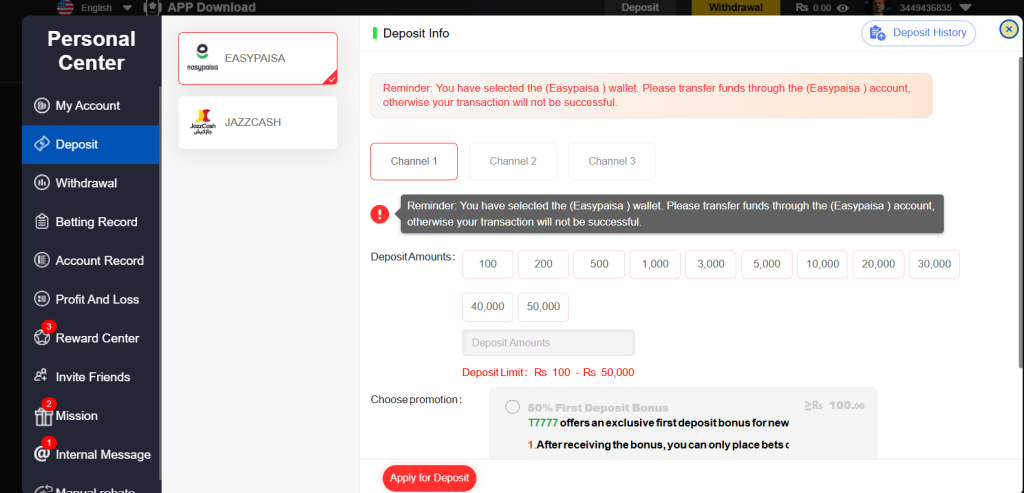This screenshot has height=493, width=1024.
Task: Select deposit amount 200
Action: (543, 264)
